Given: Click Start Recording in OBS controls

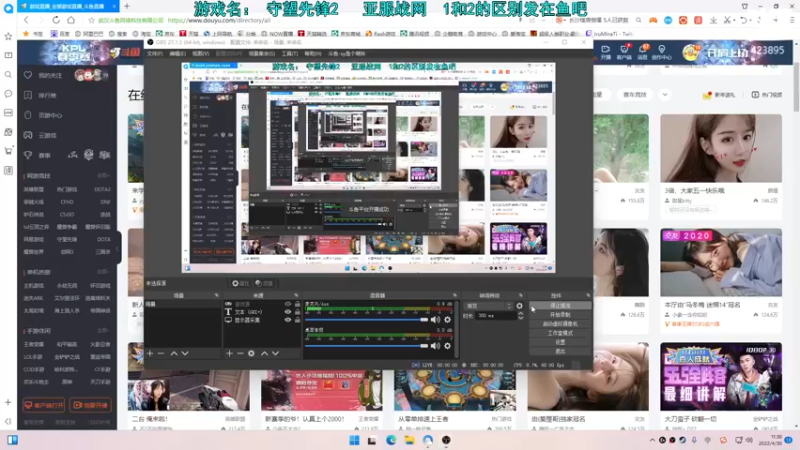Looking at the screenshot, I should pos(560,315).
